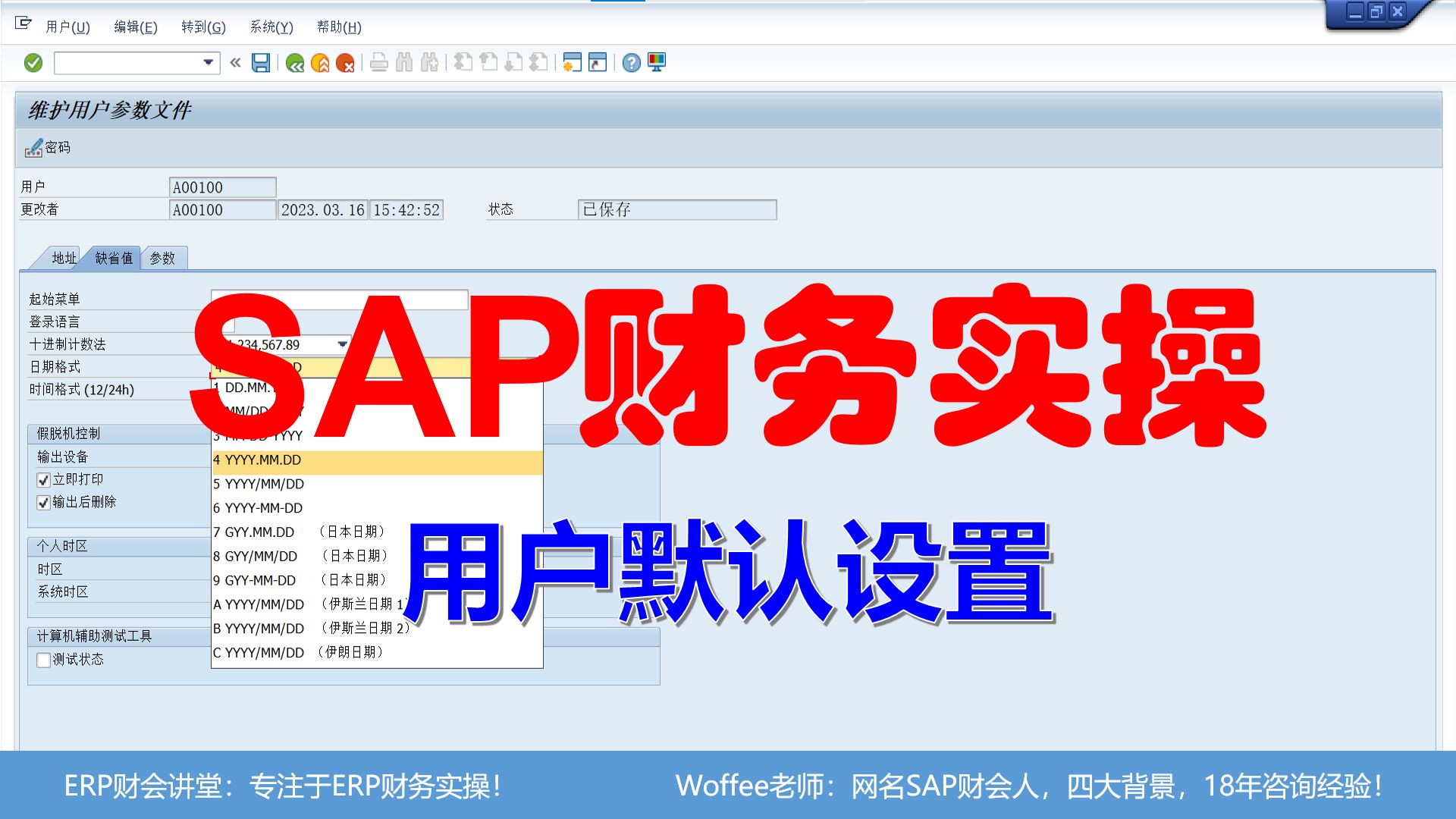Click the First Page icon
Viewport: 1456px width, 819px height.
pos(463,63)
